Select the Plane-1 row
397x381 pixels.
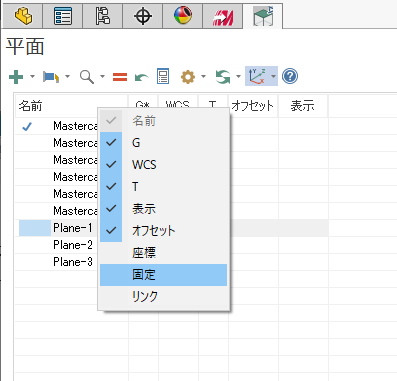click(173, 228)
